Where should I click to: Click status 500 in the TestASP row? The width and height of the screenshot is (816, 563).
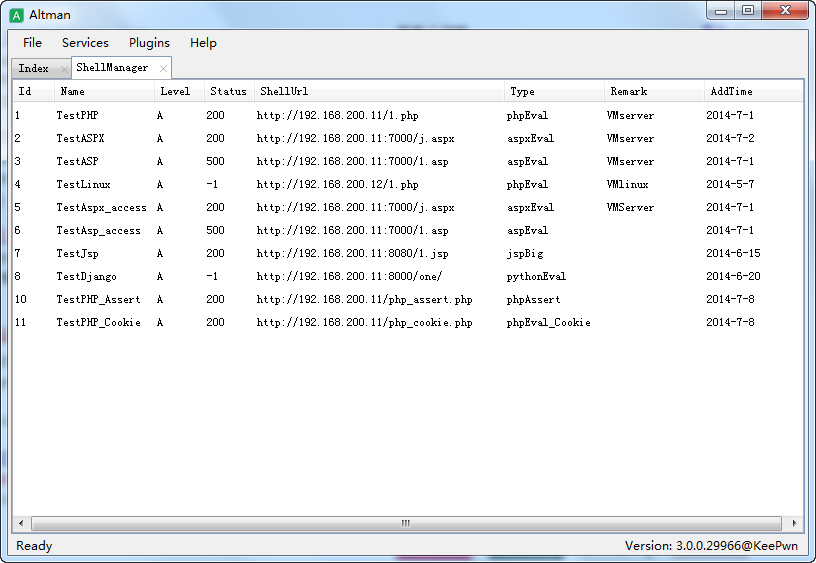tap(215, 161)
